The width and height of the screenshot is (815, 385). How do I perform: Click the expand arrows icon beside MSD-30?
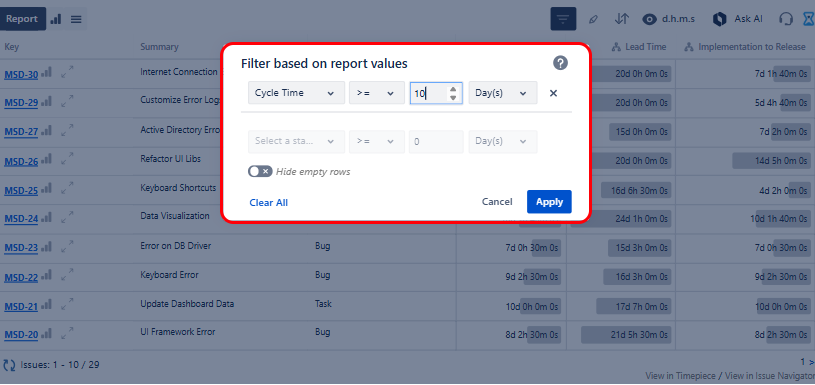pos(67,72)
